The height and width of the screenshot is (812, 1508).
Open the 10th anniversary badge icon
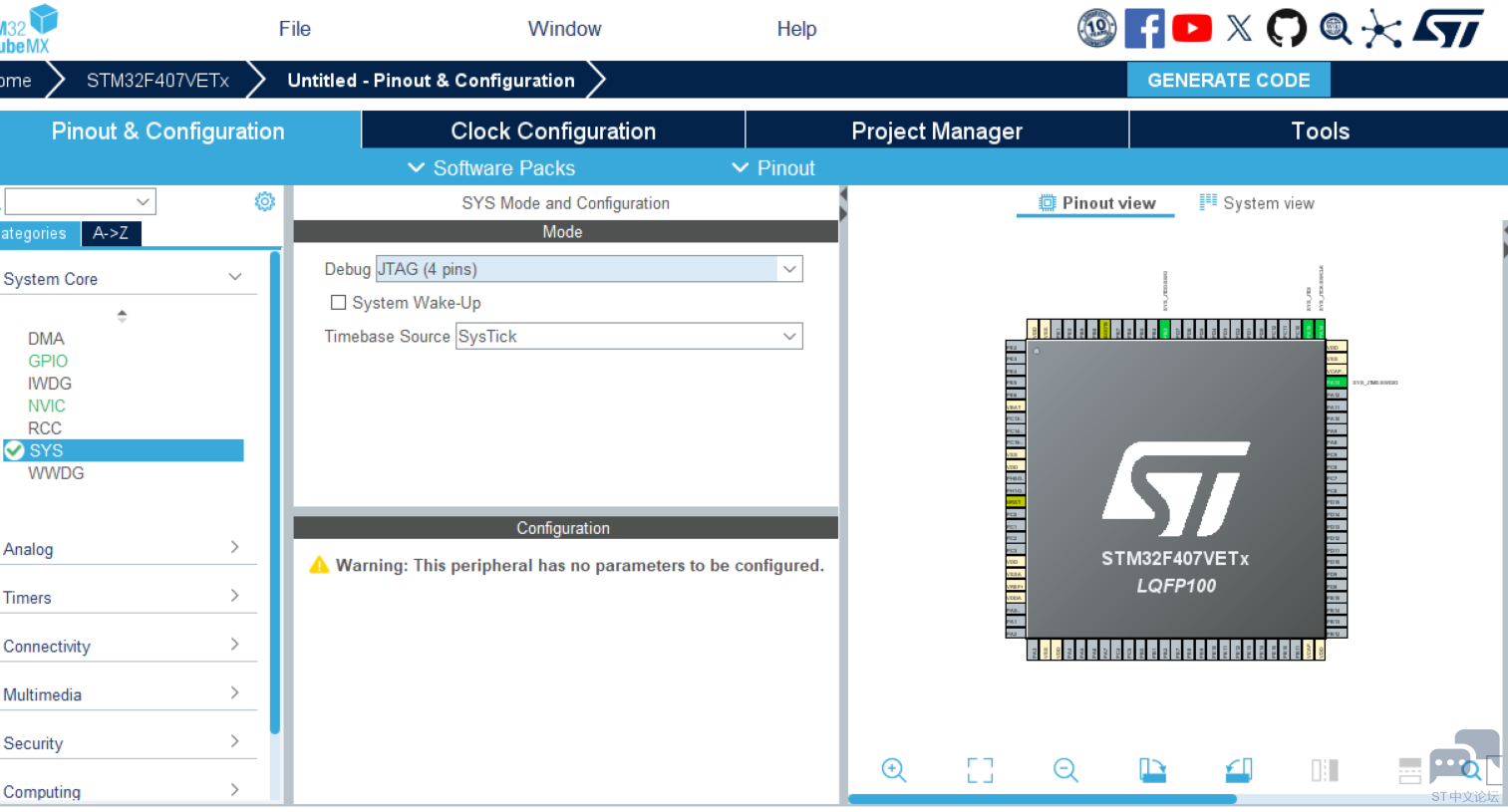coord(1096,28)
